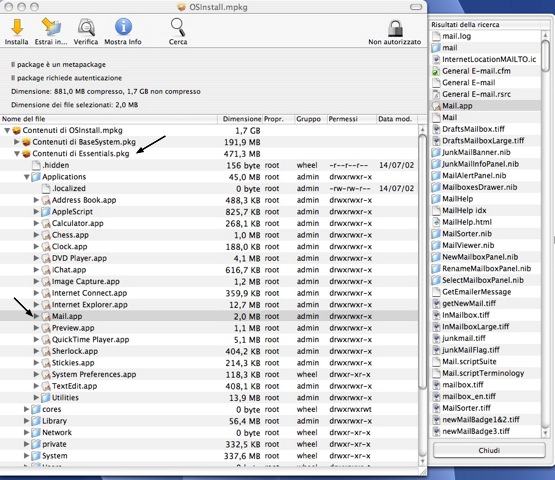Expand the System folder

[x=26, y=456]
